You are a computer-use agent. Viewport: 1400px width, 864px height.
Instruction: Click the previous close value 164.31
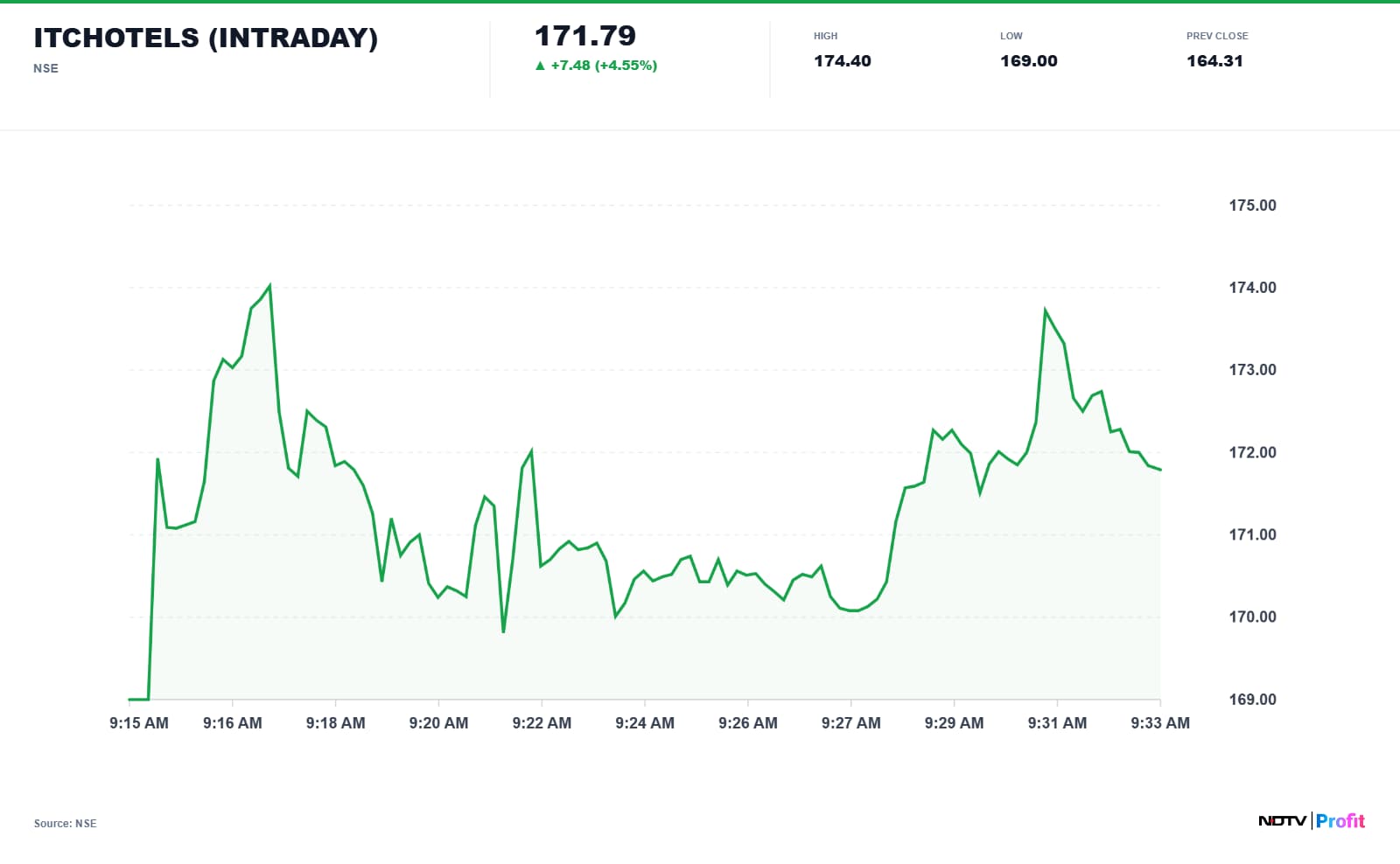pyautogui.click(x=1214, y=61)
